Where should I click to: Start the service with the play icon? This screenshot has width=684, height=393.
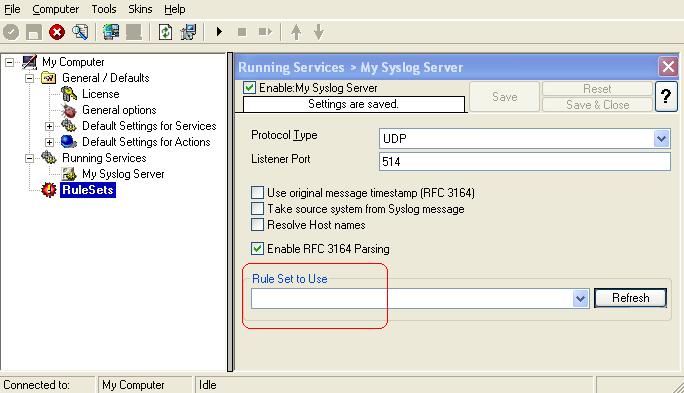point(219,32)
